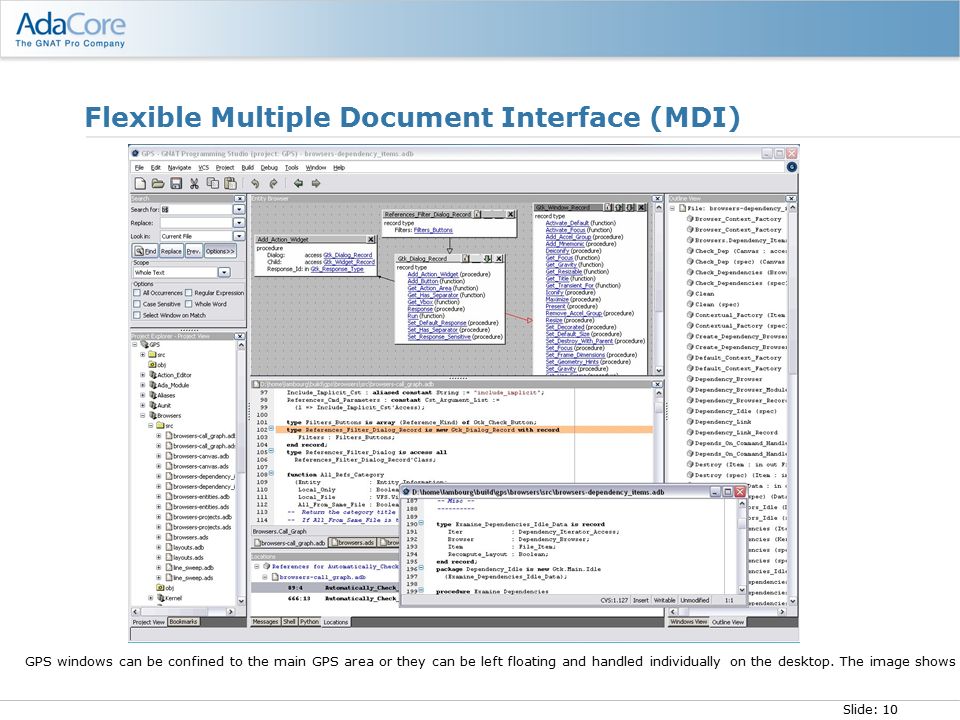Click the Replace button in Search panel

point(171,251)
